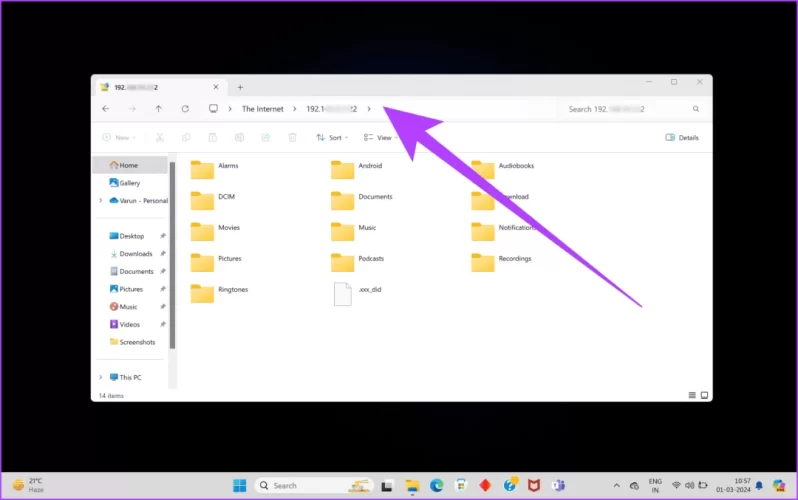Click the Up directory arrow

coord(158,109)
